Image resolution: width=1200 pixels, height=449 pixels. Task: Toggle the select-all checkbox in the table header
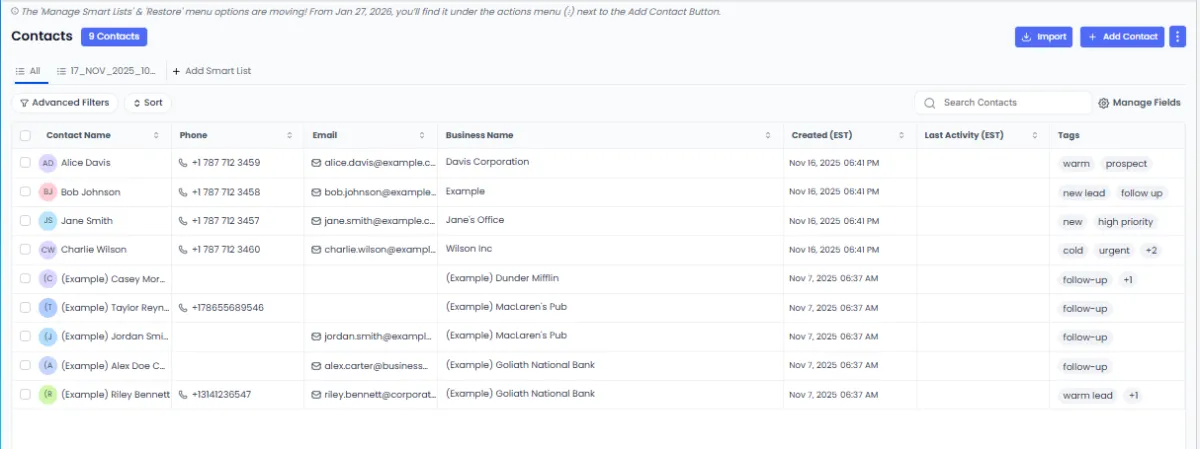pos(25,135)
